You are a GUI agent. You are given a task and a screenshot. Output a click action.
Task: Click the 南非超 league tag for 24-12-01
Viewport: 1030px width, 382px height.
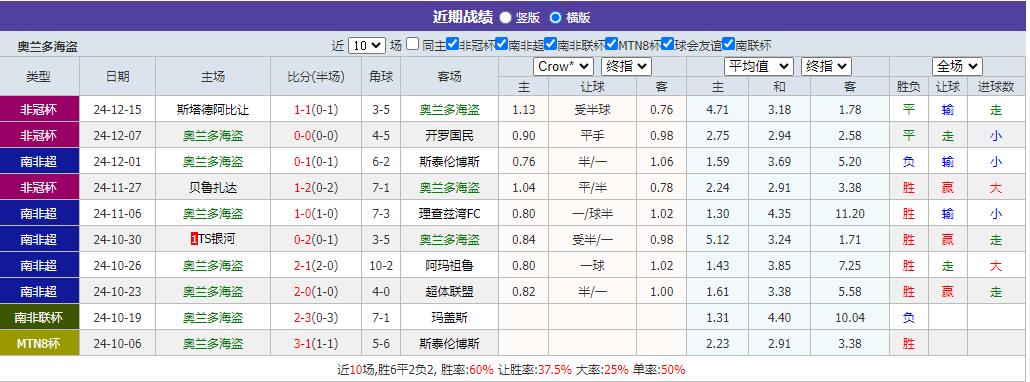pyautogui.click(x=39, y=161)
